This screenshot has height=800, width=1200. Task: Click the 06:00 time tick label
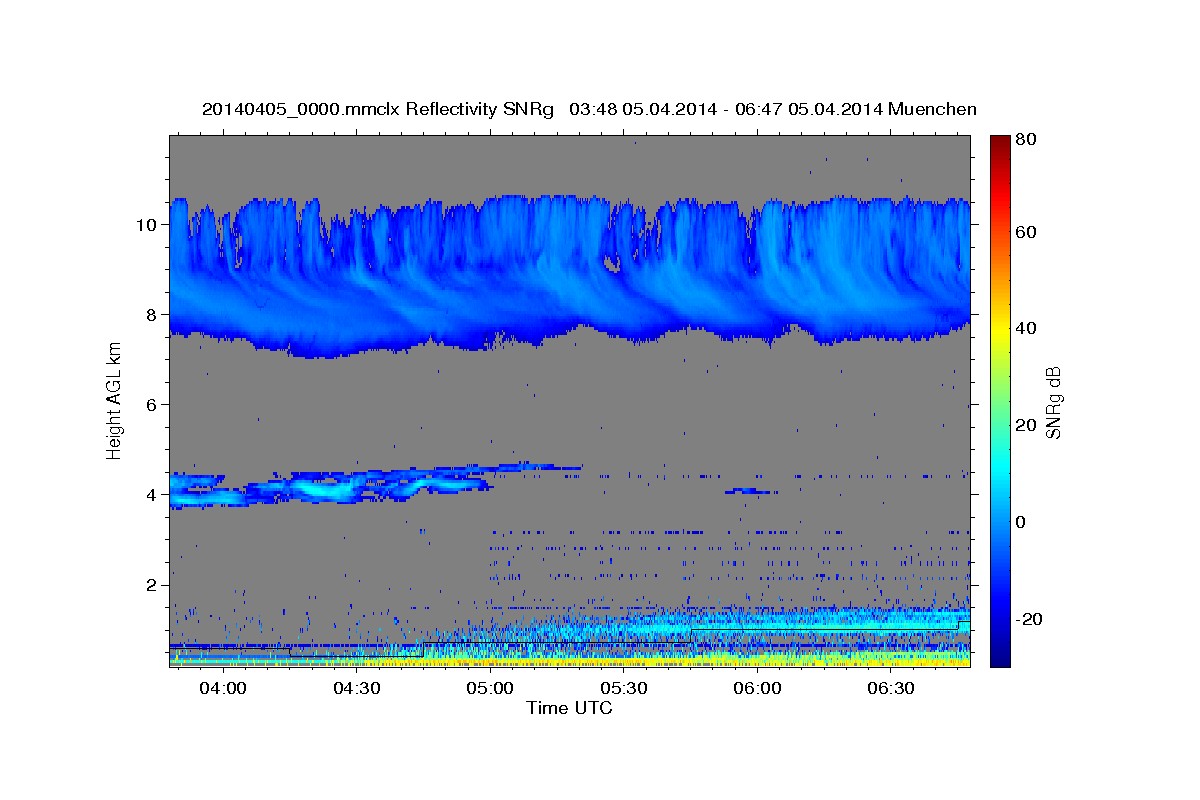(757, 689)
